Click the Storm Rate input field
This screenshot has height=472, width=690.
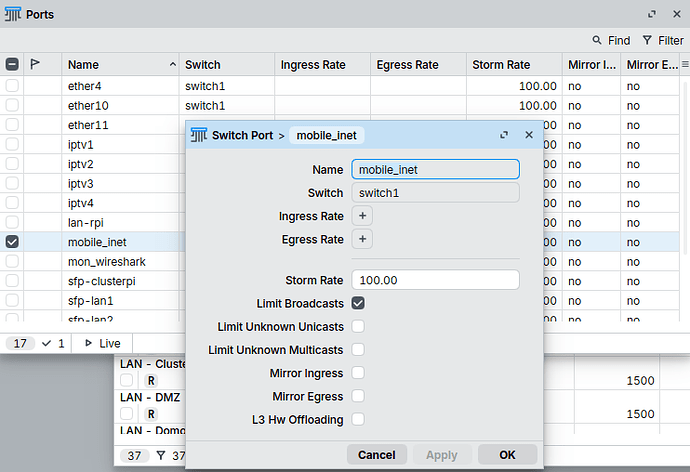click(x=435, y=280)
